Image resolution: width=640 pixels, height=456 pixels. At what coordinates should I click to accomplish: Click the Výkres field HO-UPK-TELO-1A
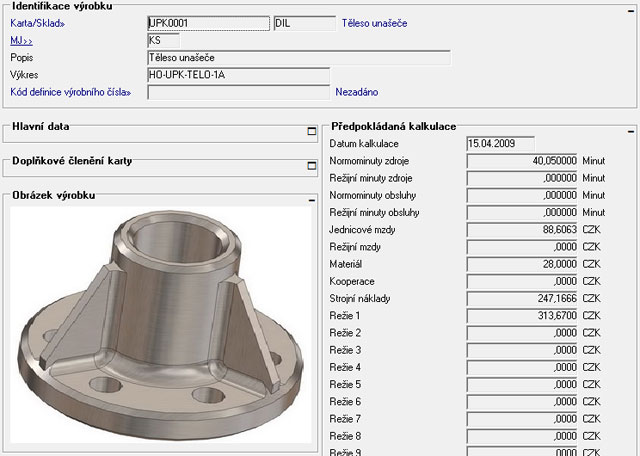coord(238,75)
